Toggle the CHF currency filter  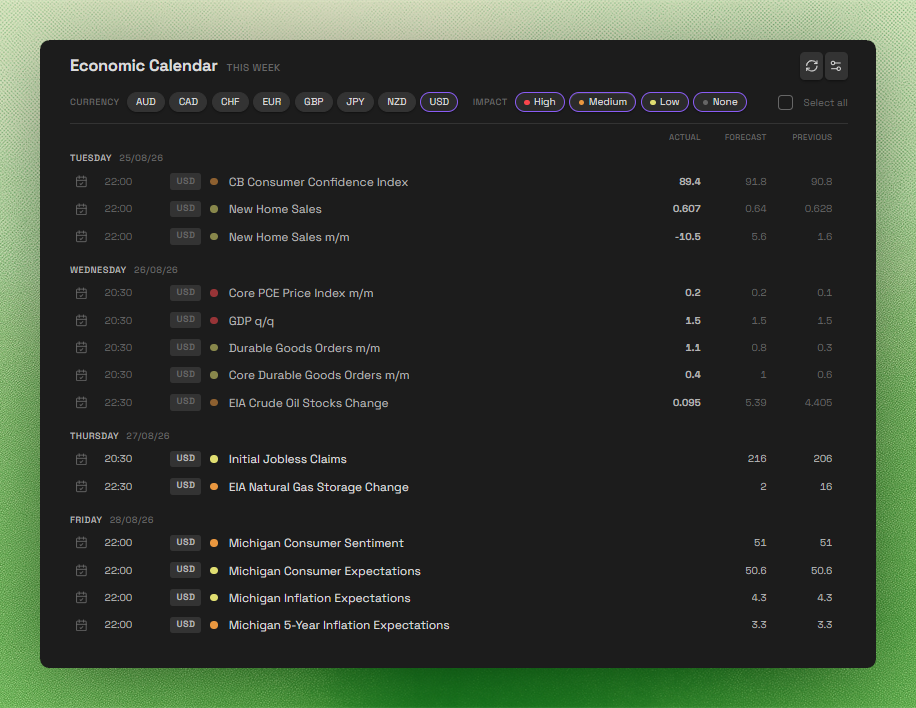tap(230, 102)
